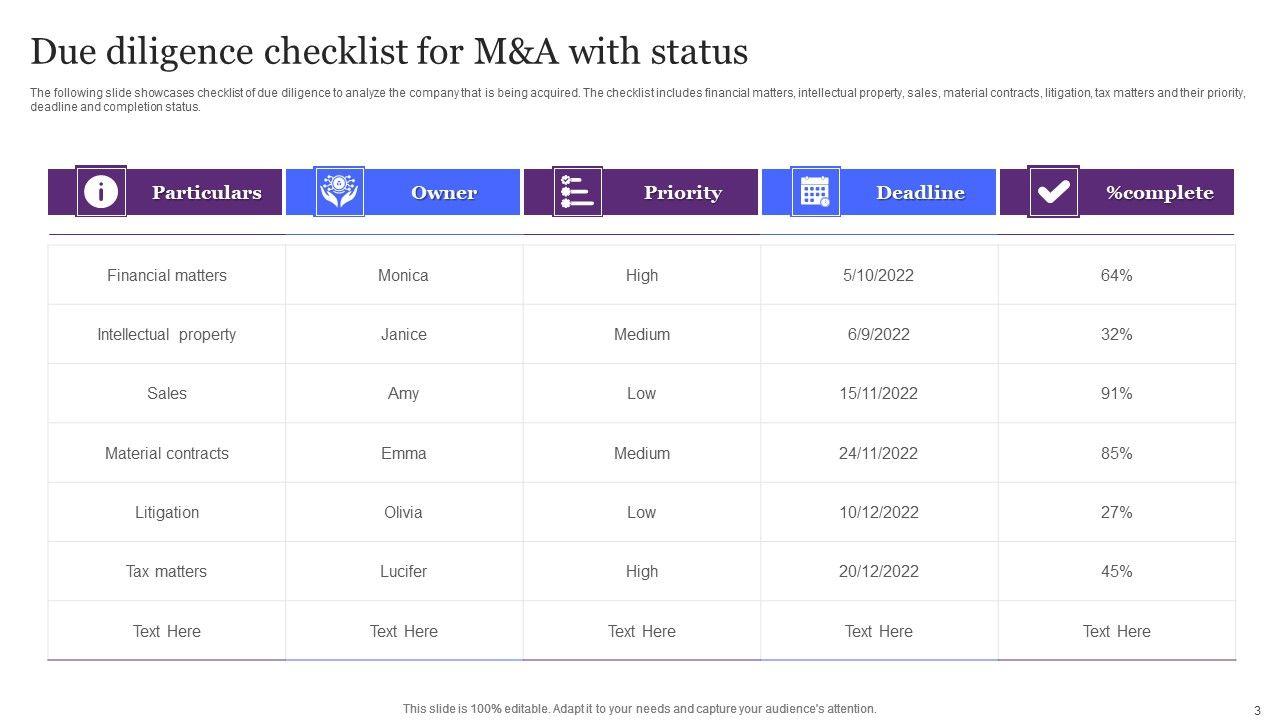Select the Lucifer owner cell

coord(404,571)
